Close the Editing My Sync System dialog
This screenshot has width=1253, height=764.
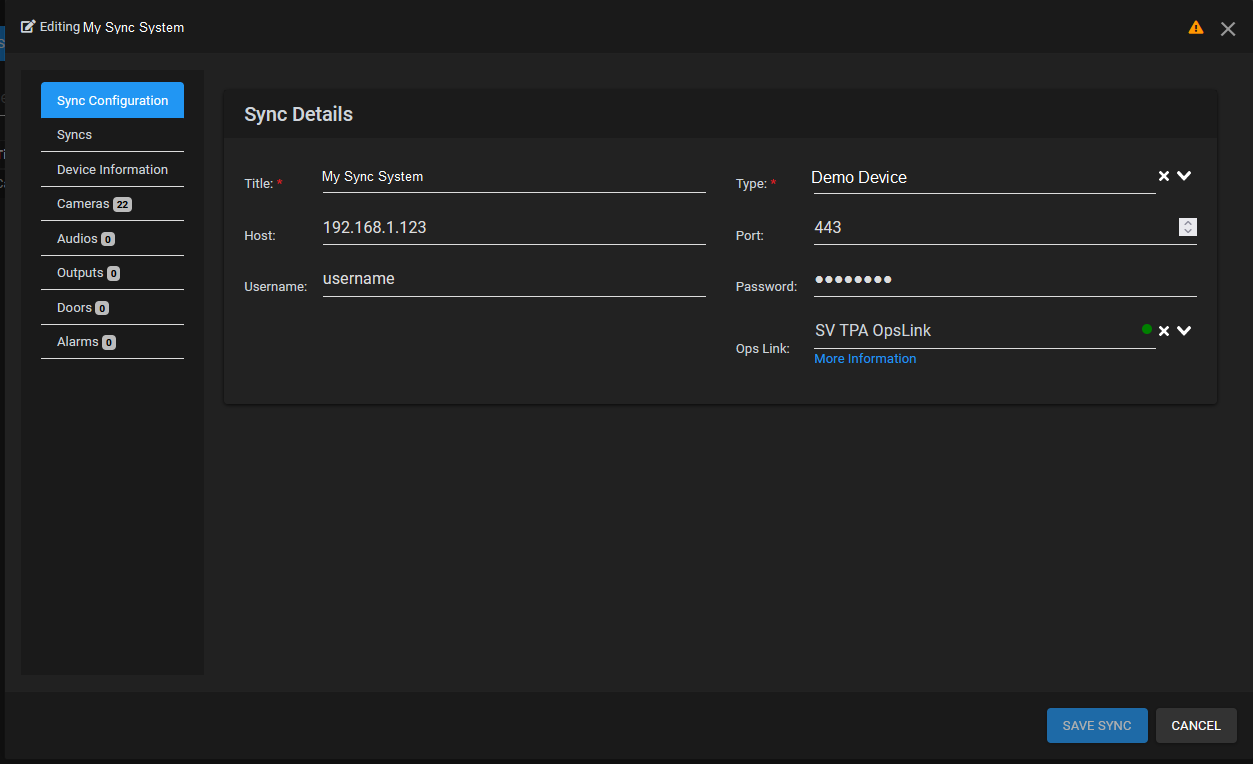click(x=1228, y=29)
